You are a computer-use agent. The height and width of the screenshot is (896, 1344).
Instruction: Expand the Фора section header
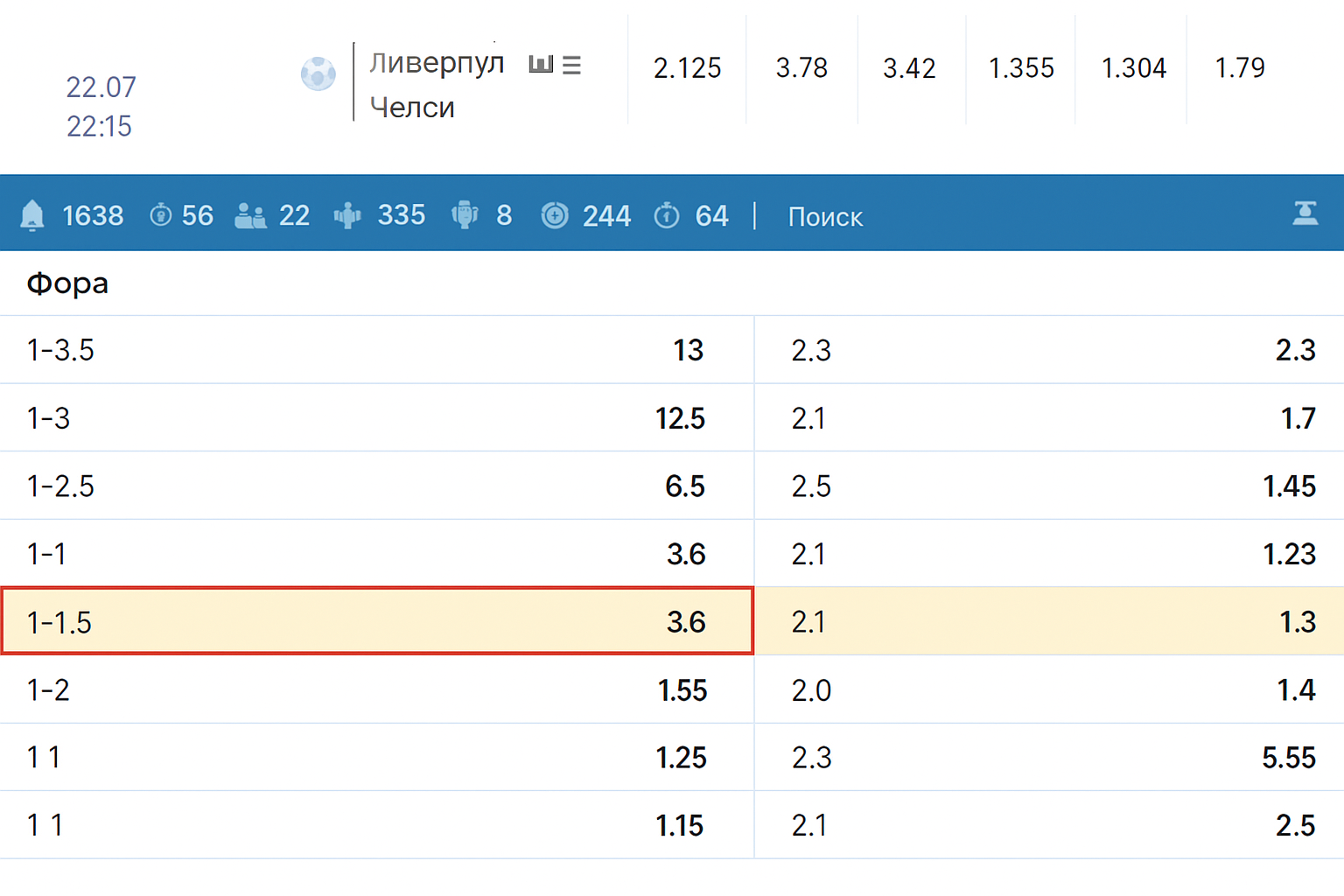(66, 283)
